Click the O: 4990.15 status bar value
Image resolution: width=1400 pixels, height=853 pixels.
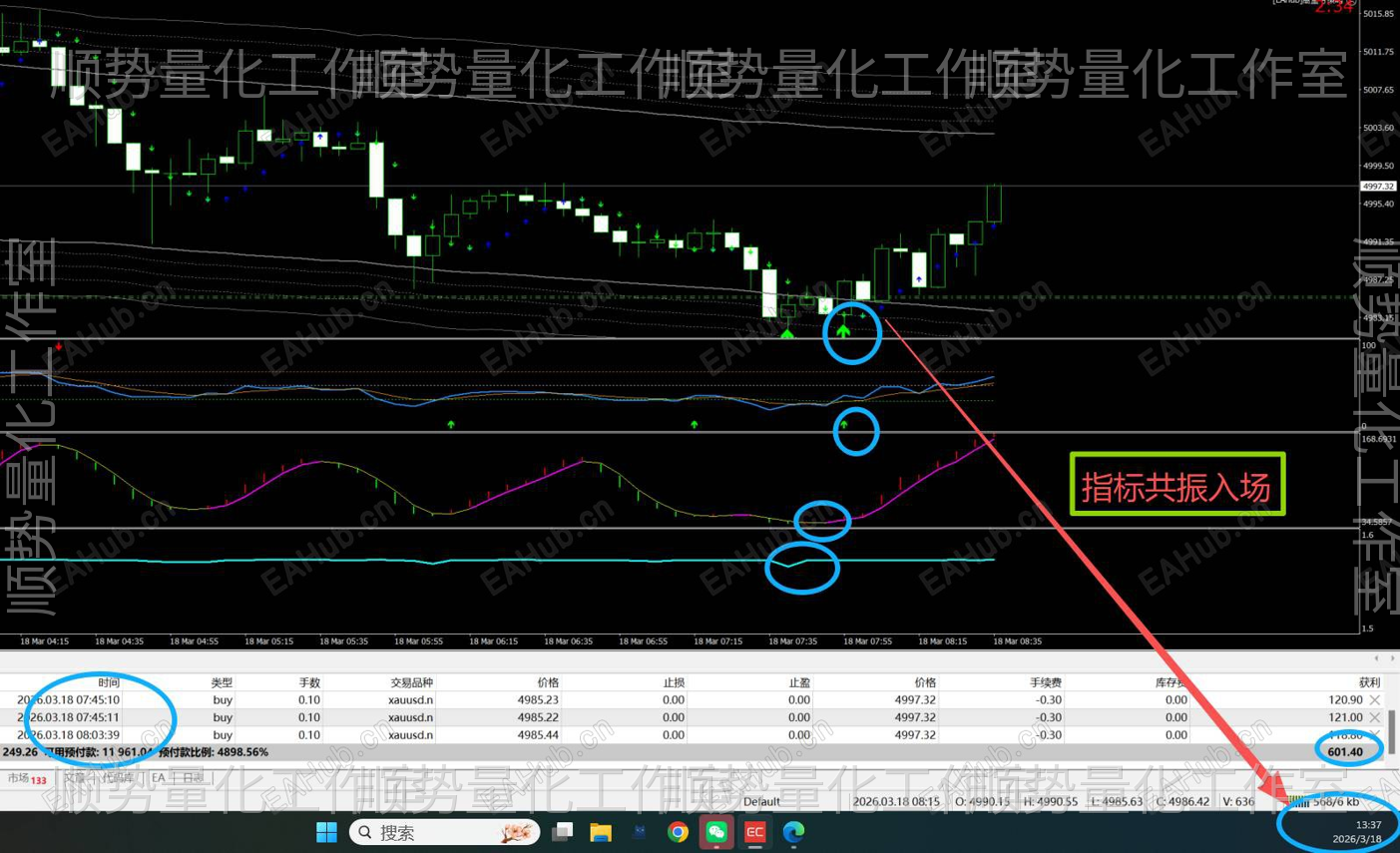982,802
